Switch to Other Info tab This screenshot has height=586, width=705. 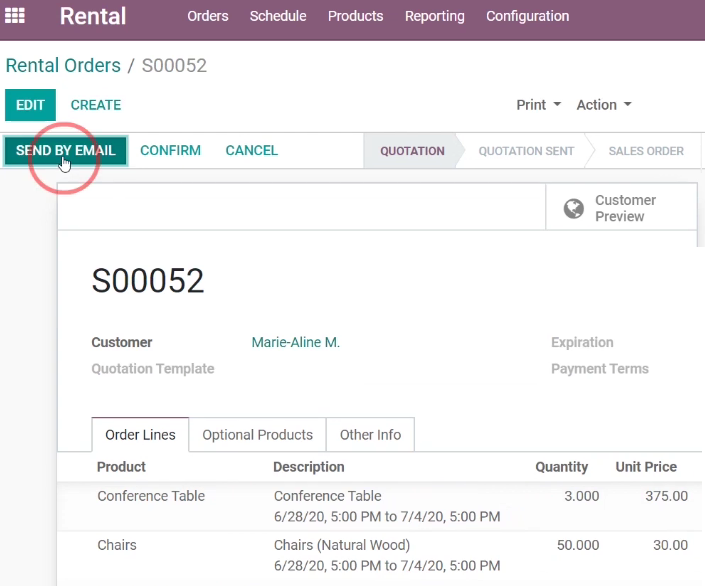(370, 435)
